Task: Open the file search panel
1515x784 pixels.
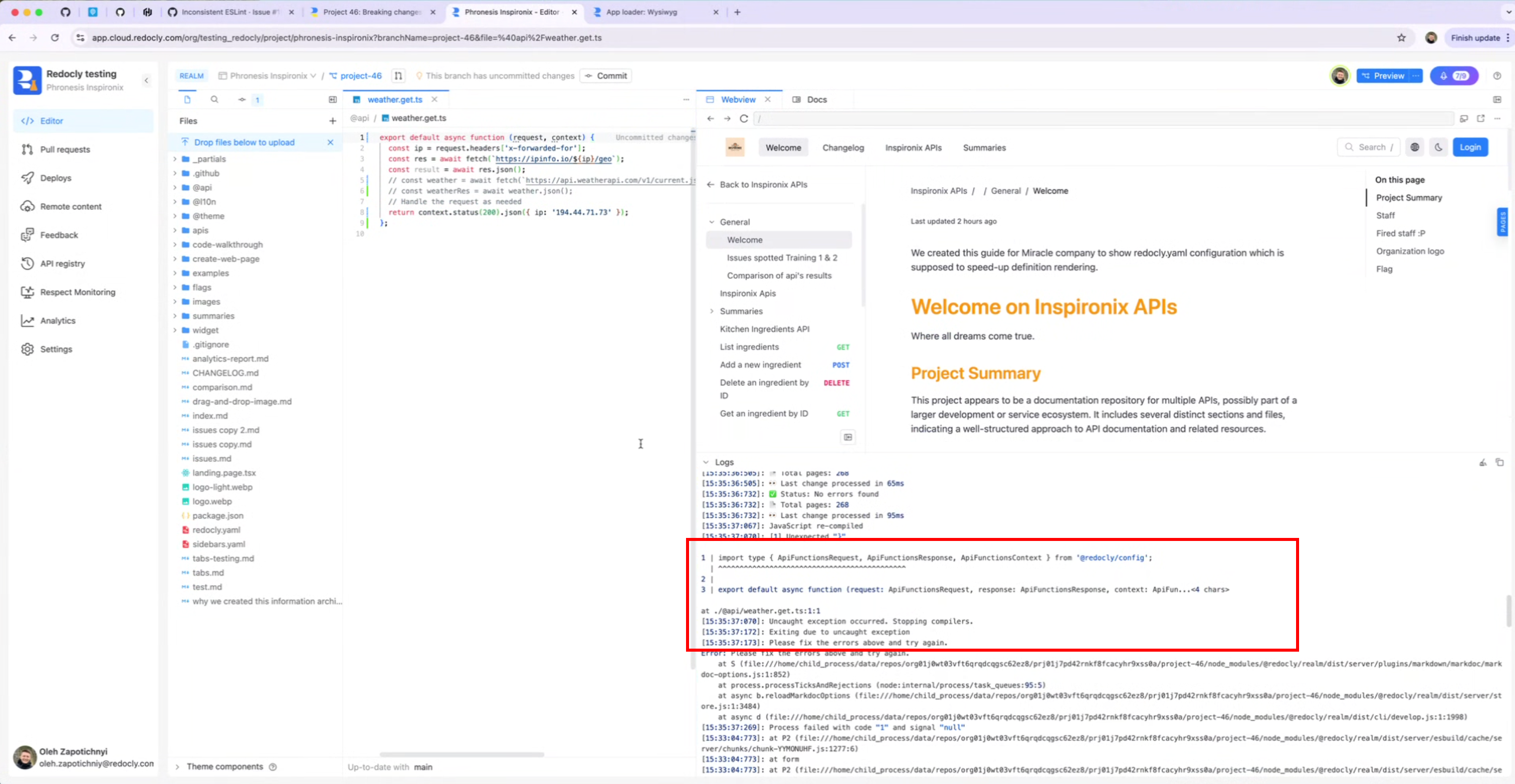Action: [214, 100]
